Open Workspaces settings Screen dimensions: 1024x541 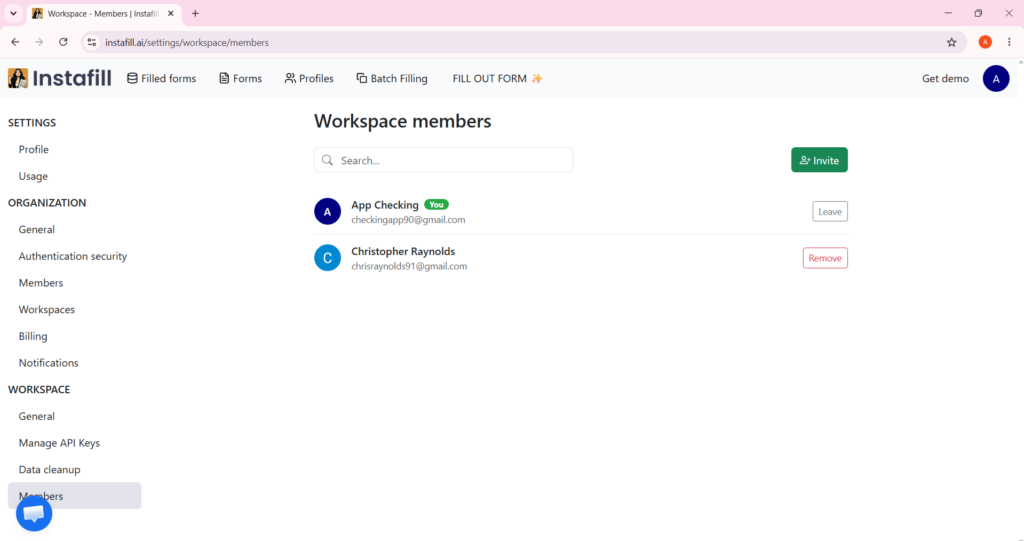tap(46, 310)
